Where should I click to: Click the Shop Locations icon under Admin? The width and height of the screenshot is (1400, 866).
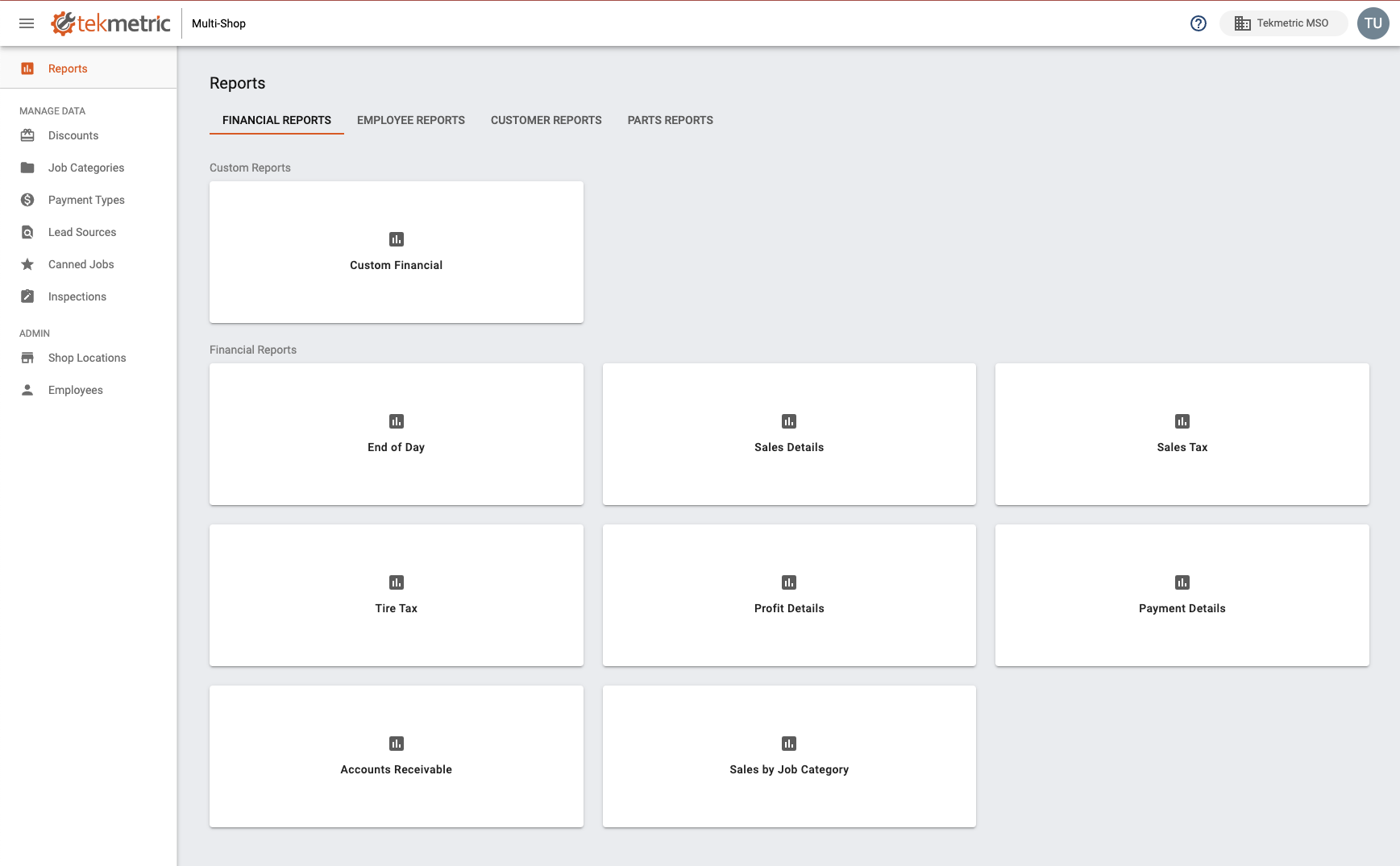coord(27,358)
